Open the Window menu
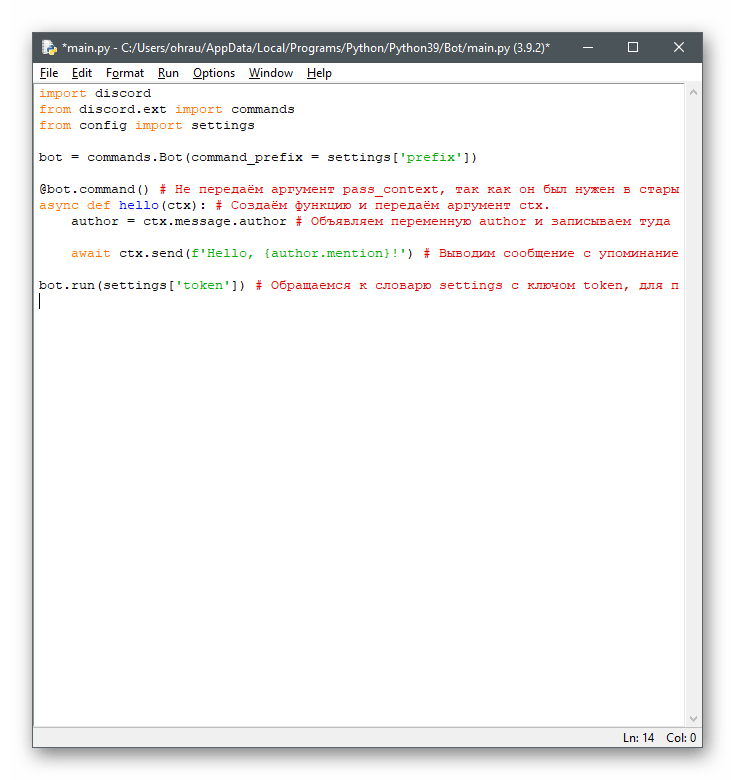The width and height of the screenshot is (735, 780). pyautogui.click(x=271, y=73)
